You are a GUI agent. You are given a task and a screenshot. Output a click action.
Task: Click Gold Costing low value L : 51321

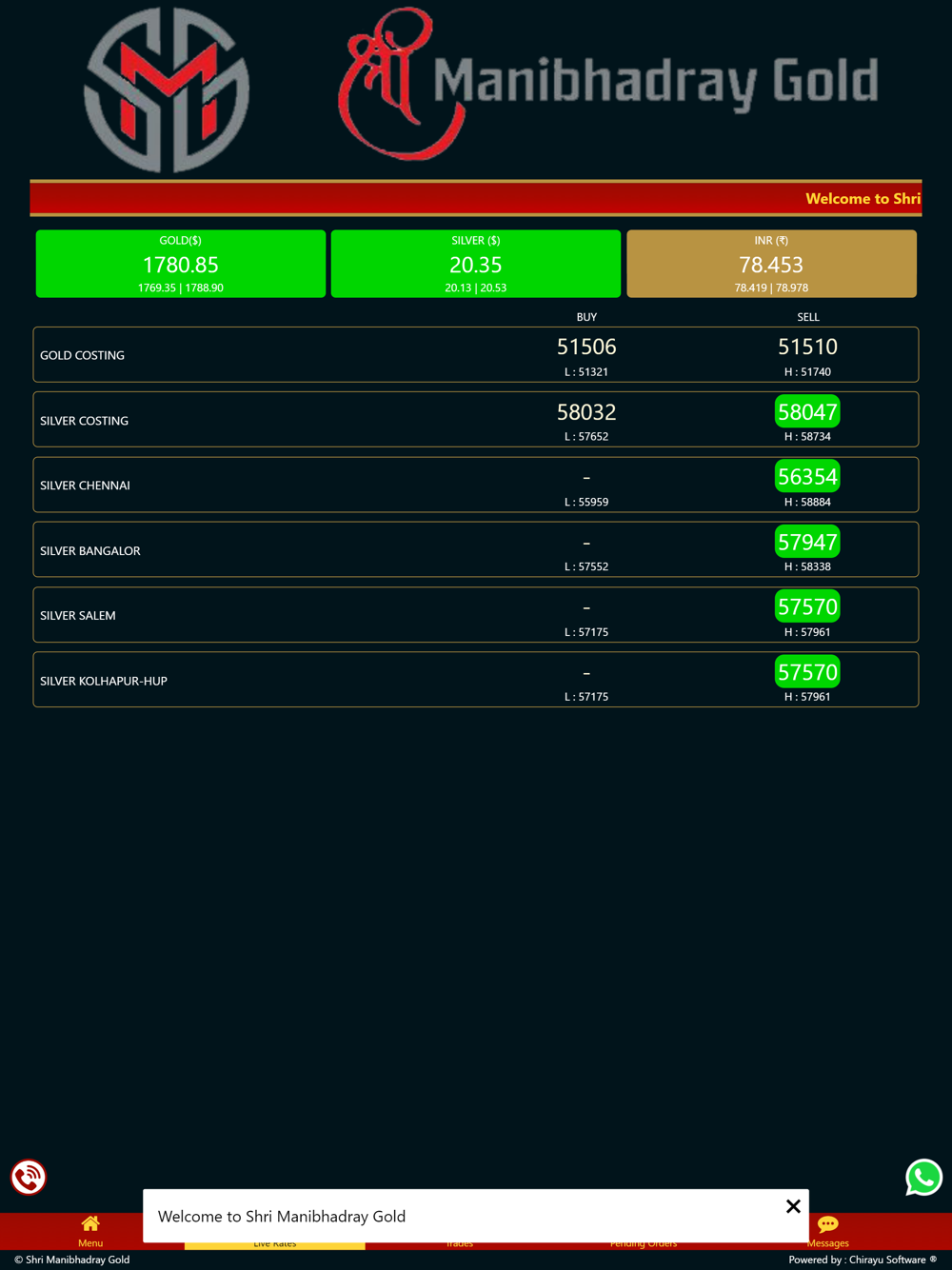(586, 372)
